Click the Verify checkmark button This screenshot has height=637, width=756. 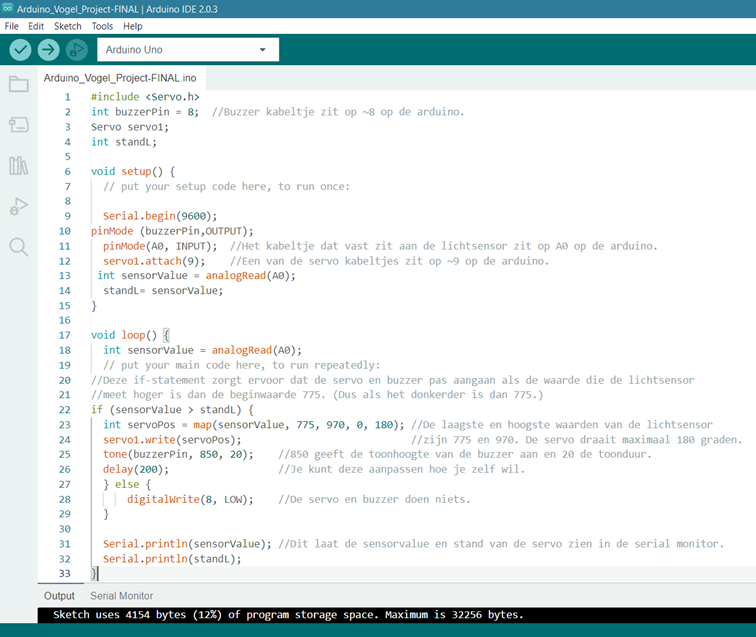tap(20, 50)
